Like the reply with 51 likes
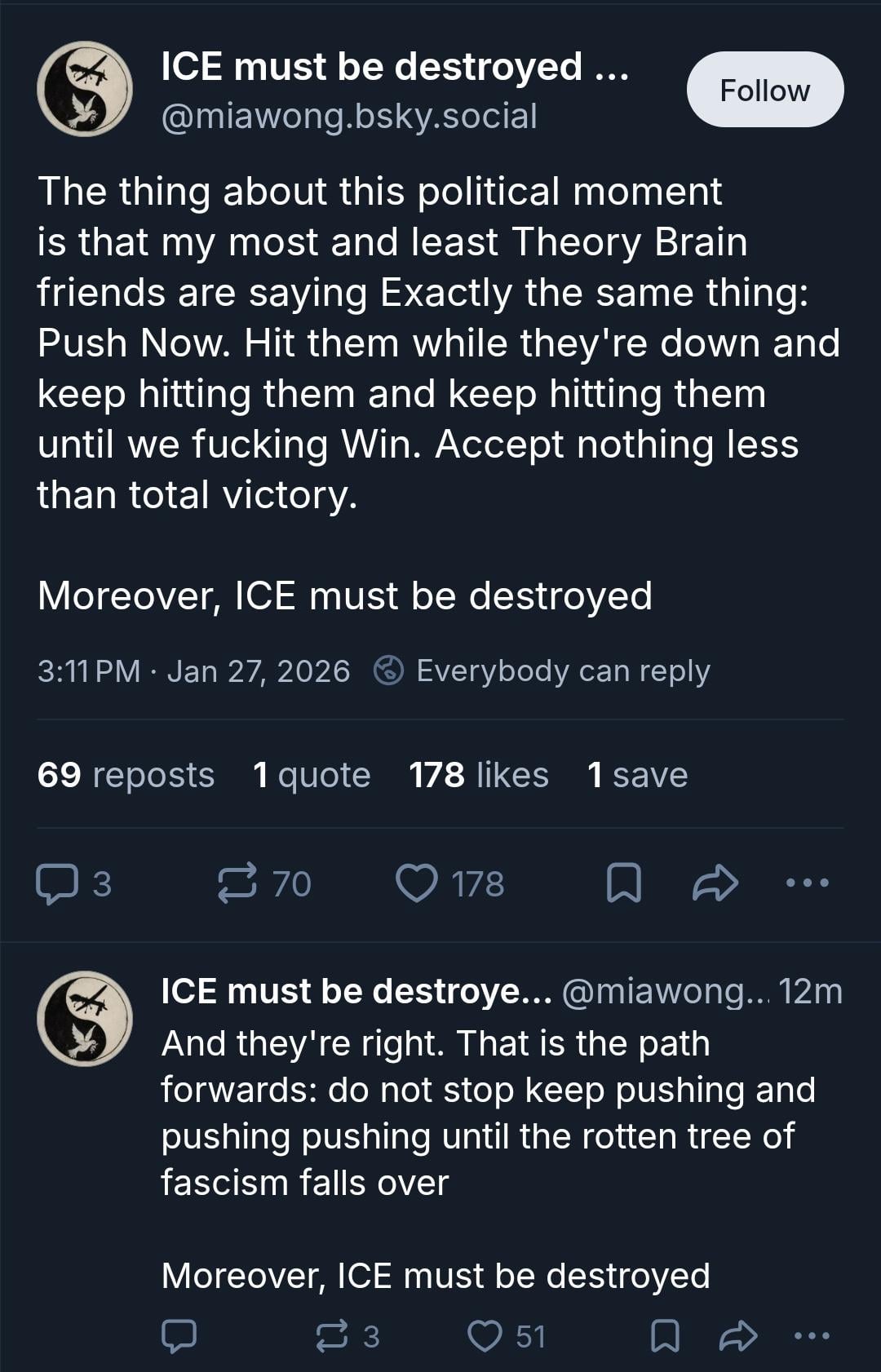The height and width of the screenshot is (1372, 881). coord(485,1336)
